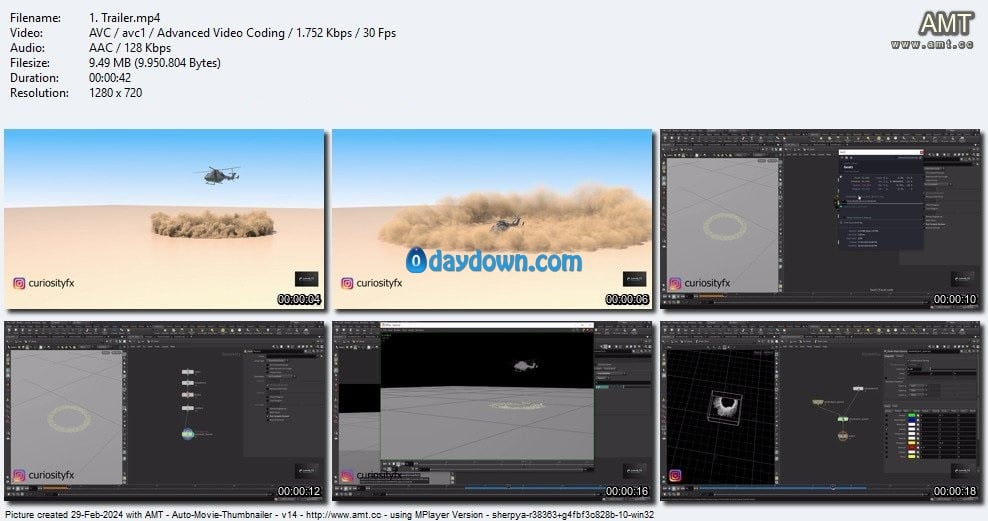The image size is (988, 521).
Task: Select the blue-ringed node in 00:00:12 frame
Action: click(188, 433)
